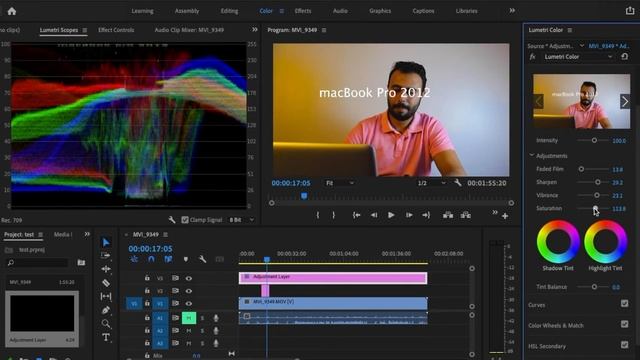Click the Lift button
The height and width of the screenshot is (360, 640).
[448, 215]
